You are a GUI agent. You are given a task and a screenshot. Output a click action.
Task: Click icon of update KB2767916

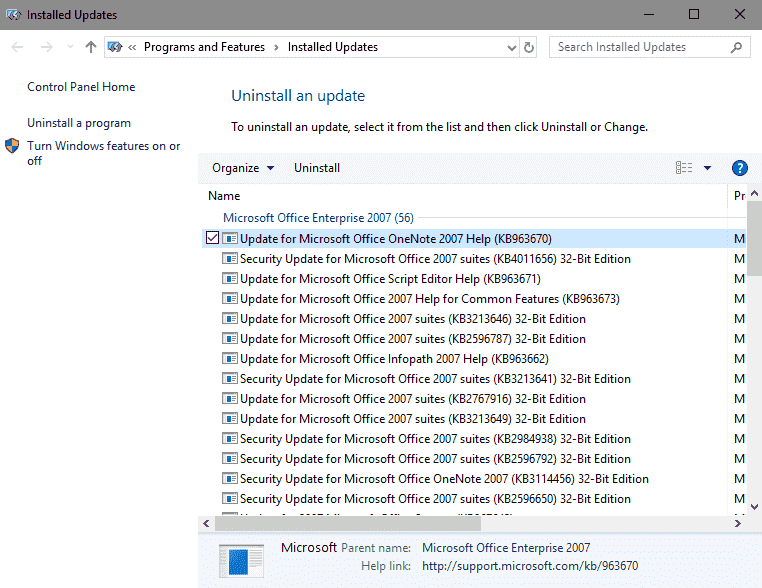[230, 398]
